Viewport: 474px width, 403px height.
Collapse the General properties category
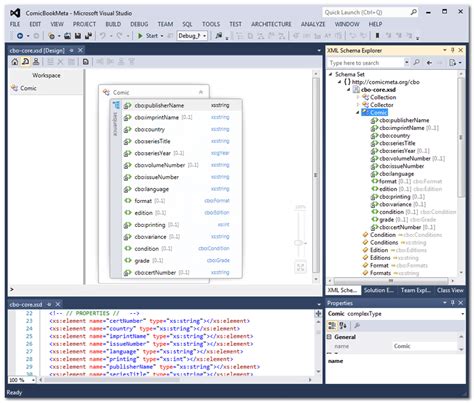click(x=329, y=337)
